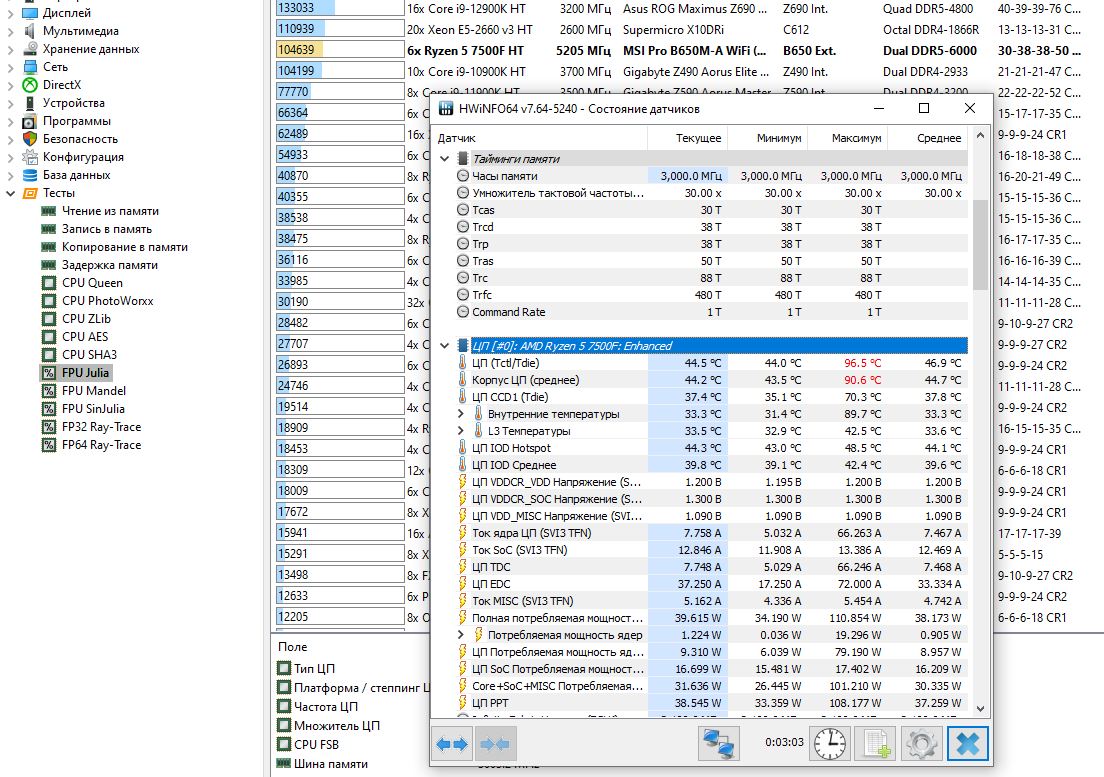Select the CPU ZLib benchmark
The width and height of the screenshot is (1104, 777).
pyautogui.click(x=86, y=319)
